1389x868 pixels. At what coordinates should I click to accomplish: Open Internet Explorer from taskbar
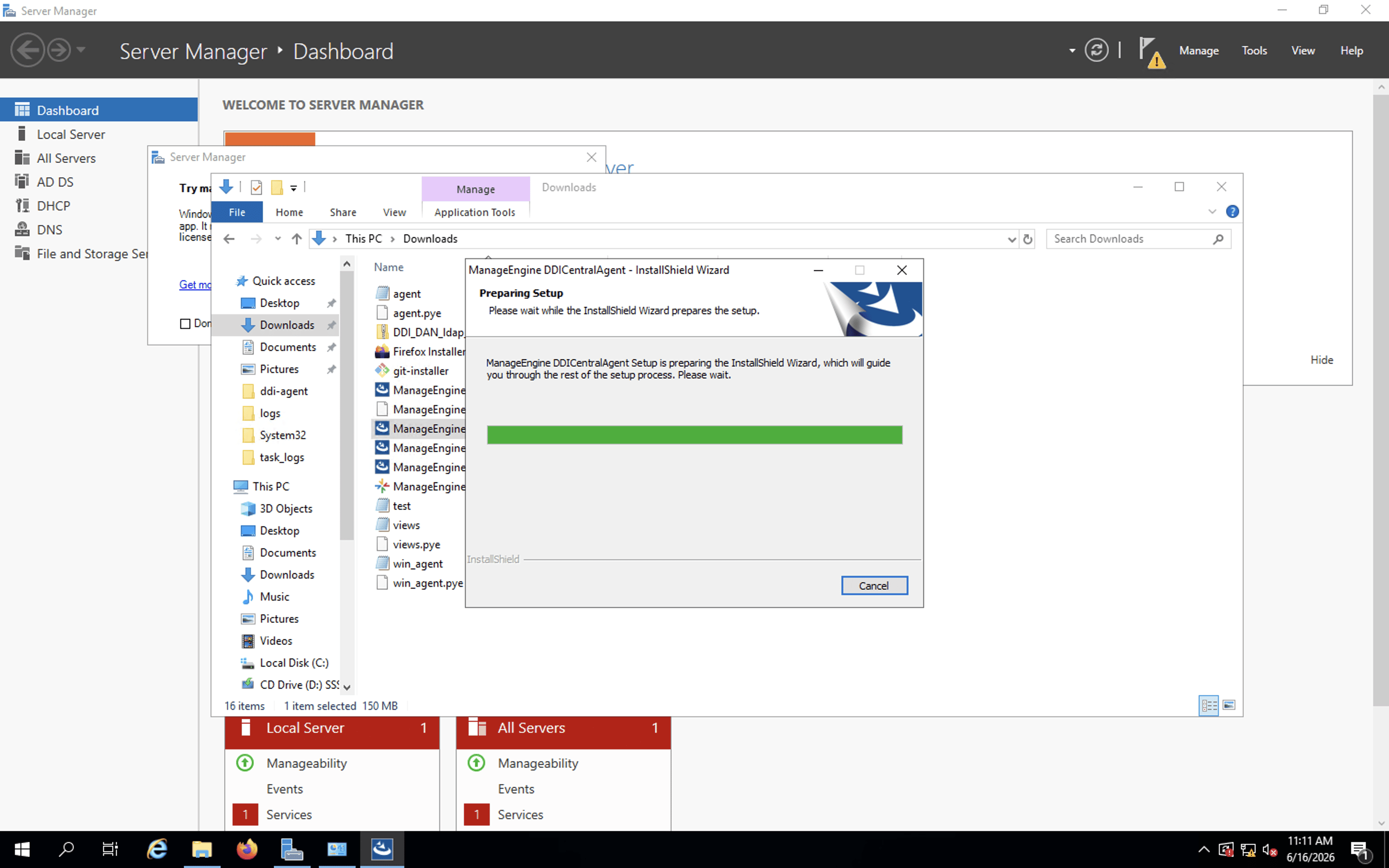point(157,849)
